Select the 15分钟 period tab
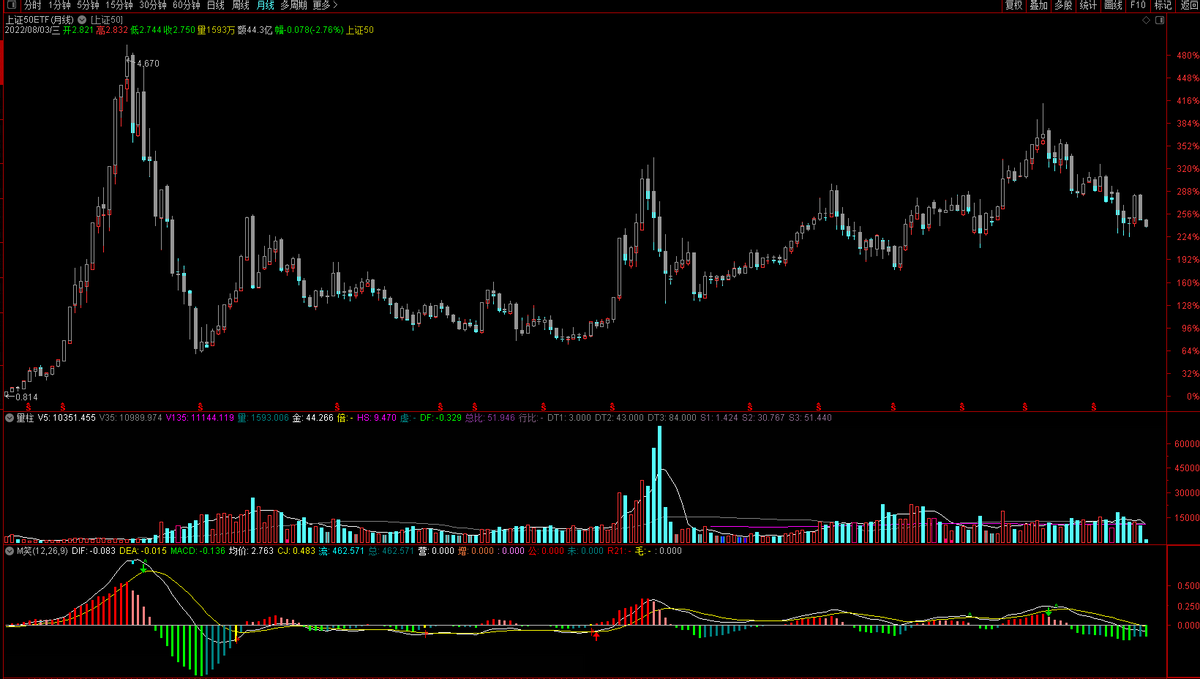Image resolution: width=1200 pixels, height=679 pixels. coord(119,5)
